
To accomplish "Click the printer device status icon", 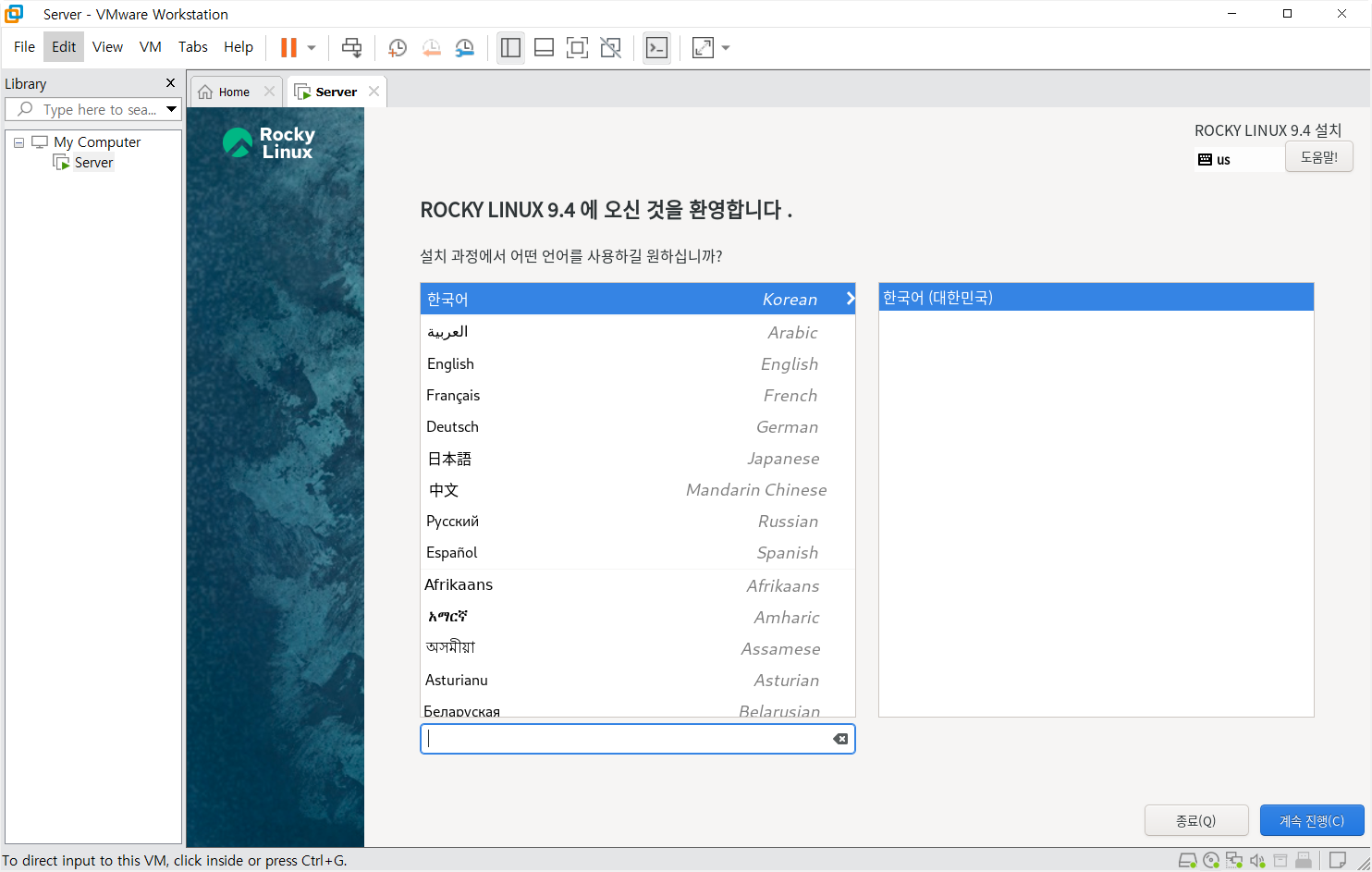I will tap(1280, 861).
